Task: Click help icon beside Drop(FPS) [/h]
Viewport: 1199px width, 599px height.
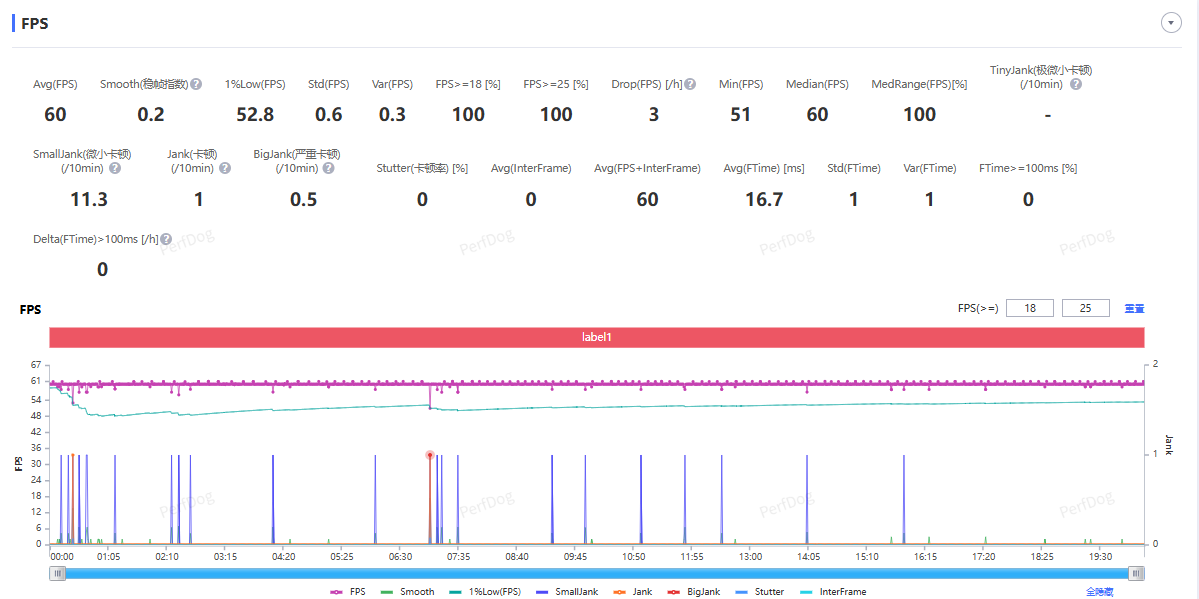Action: point(690,84)
